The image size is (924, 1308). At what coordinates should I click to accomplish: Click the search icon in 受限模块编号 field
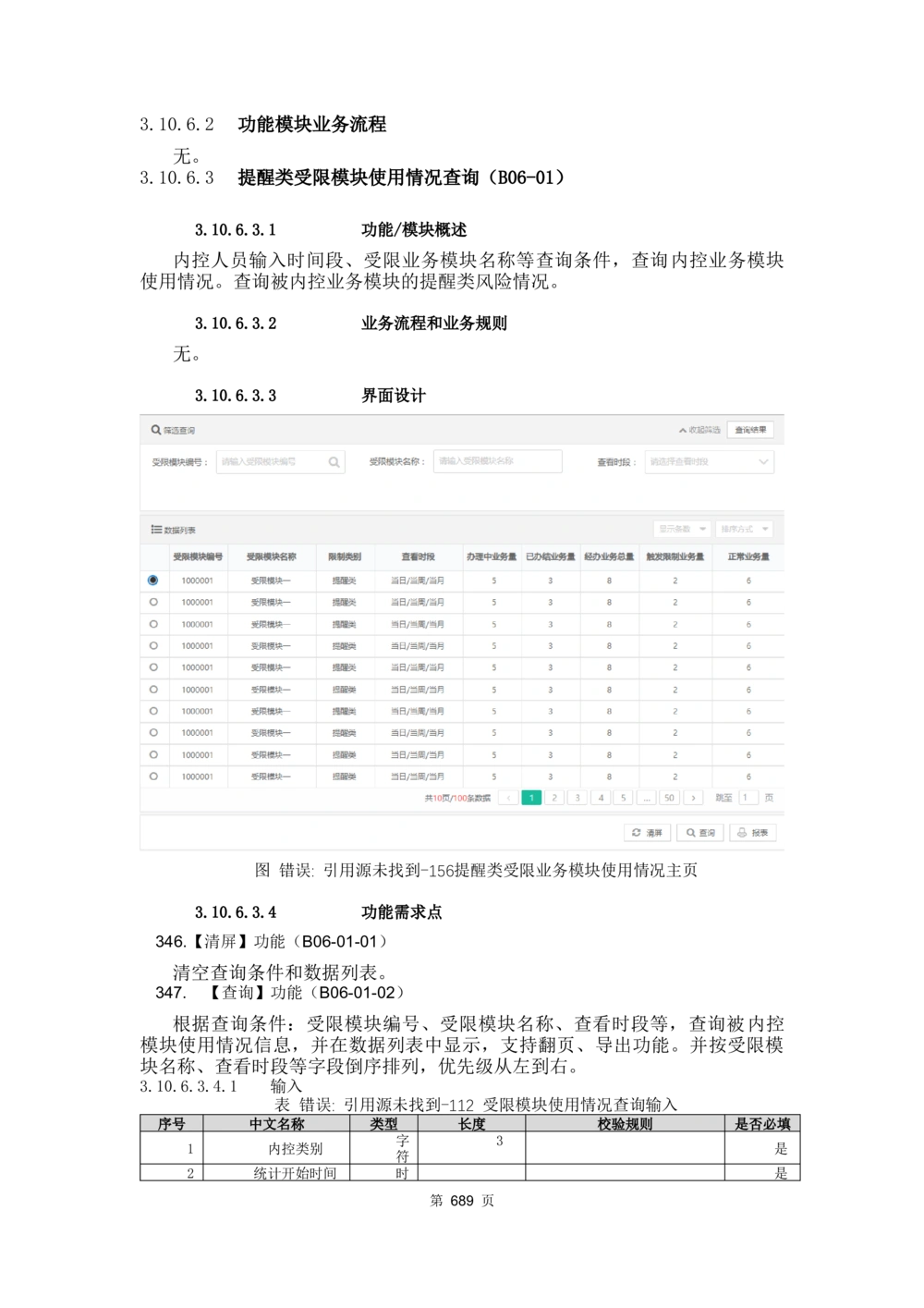pyautogui.click(x=334, y=462)
